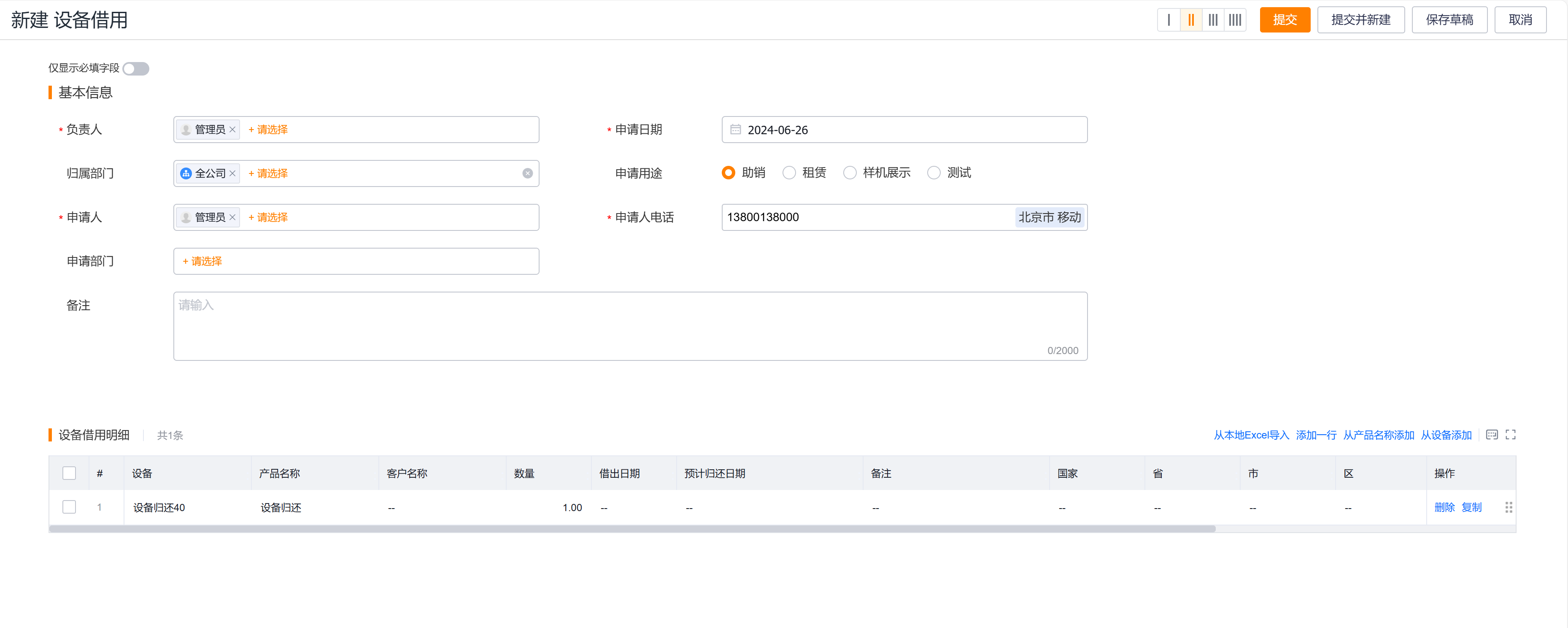
Task: Select 样机展示 radio option
Action: (x=850, y=173)
